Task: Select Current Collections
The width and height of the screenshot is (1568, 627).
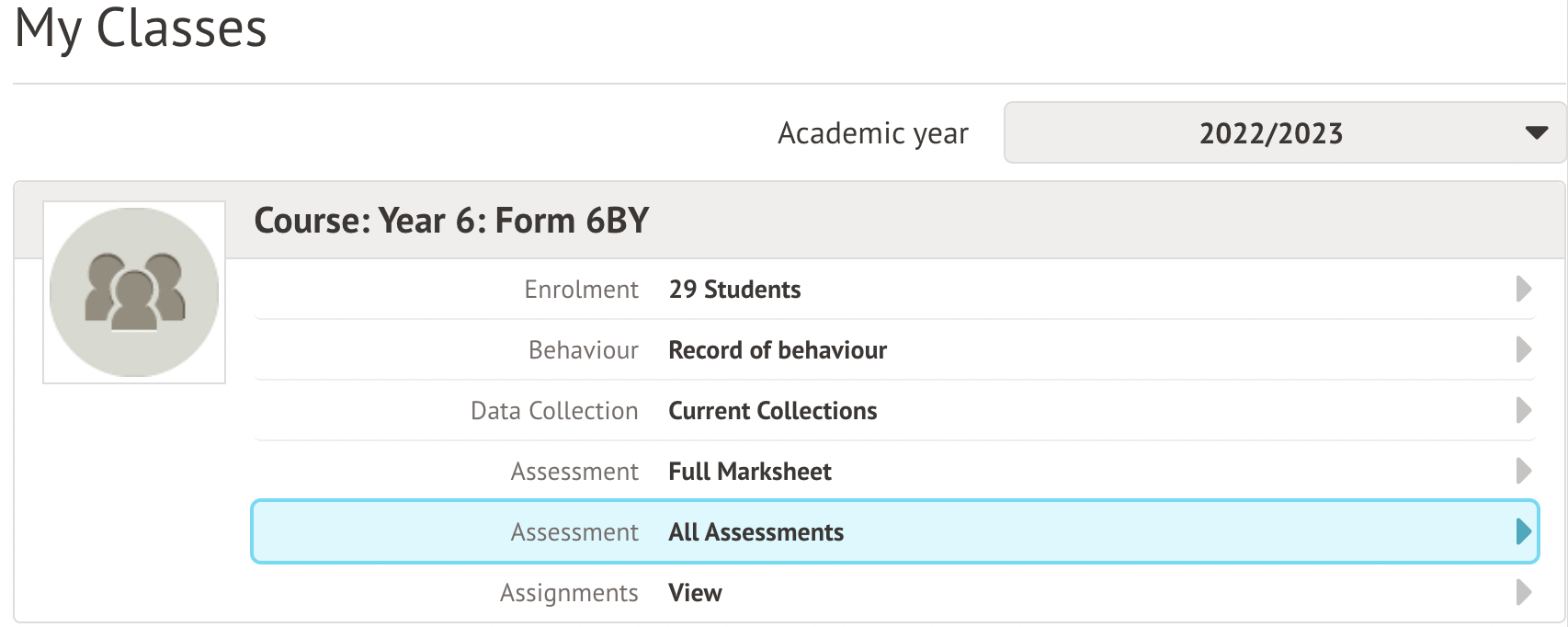Action: pos(772,411)
